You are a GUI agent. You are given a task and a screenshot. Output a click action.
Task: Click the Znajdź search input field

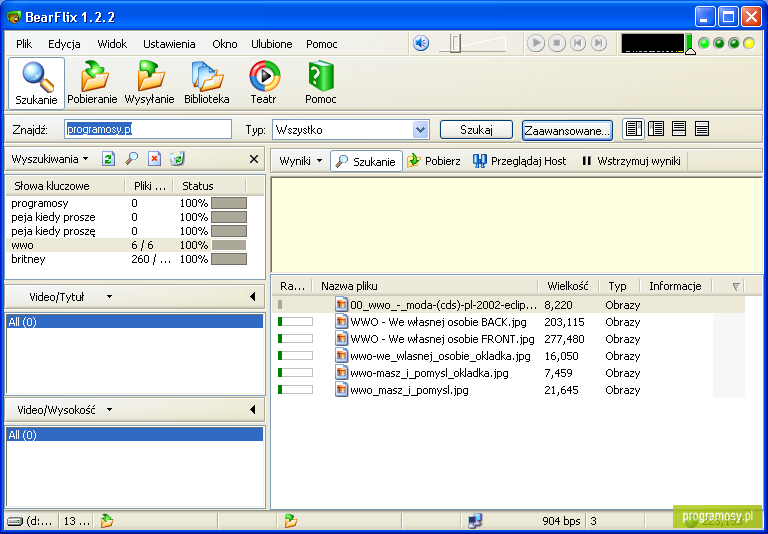tap(148, 129)
